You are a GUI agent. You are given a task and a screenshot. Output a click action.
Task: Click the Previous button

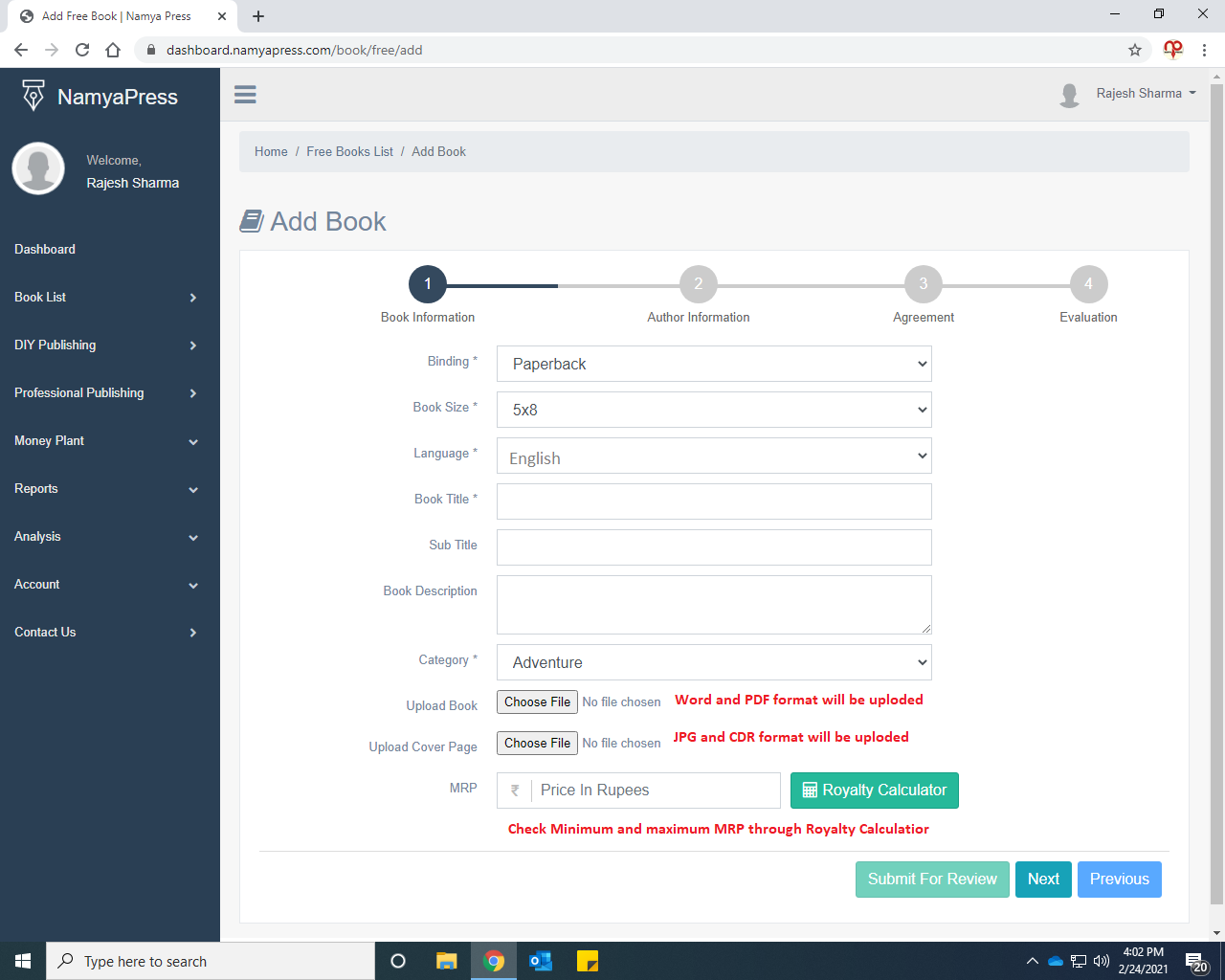[x=1120, y=880]
